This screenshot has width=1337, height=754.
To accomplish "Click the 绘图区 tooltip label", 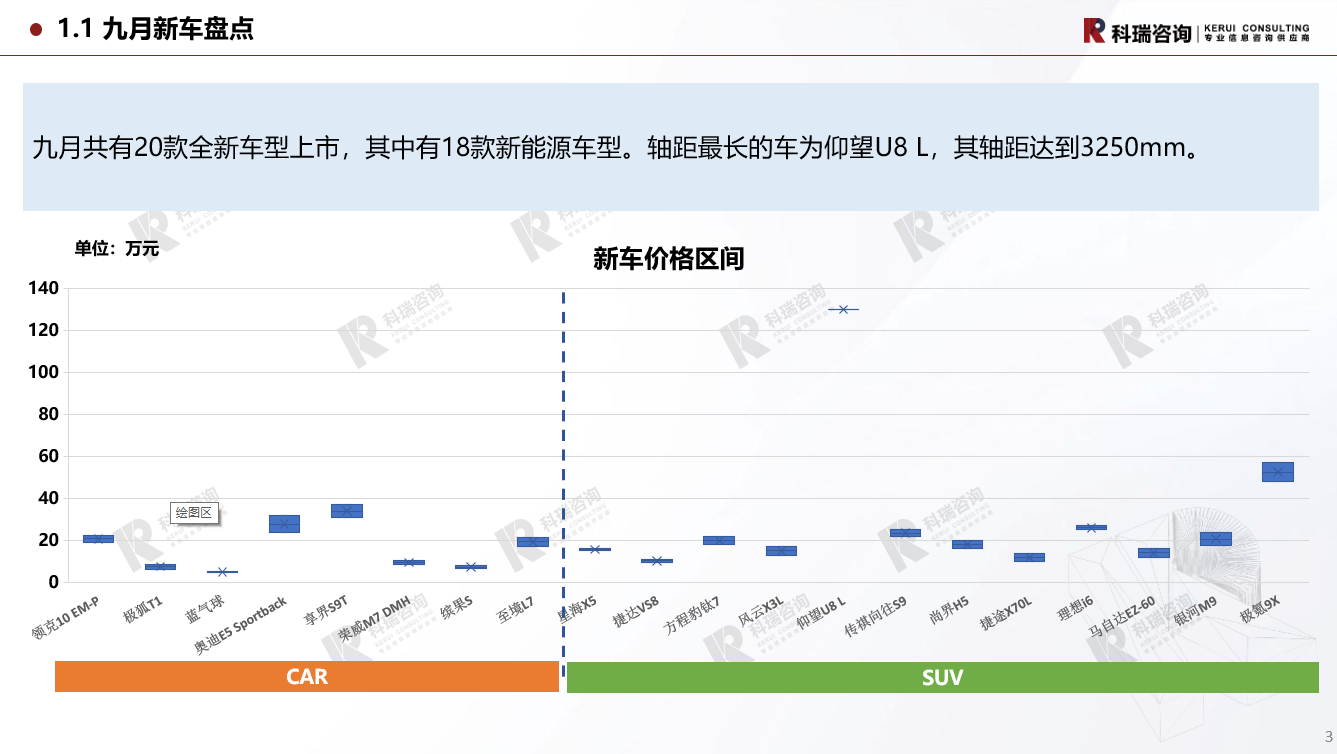I will 194,513.
